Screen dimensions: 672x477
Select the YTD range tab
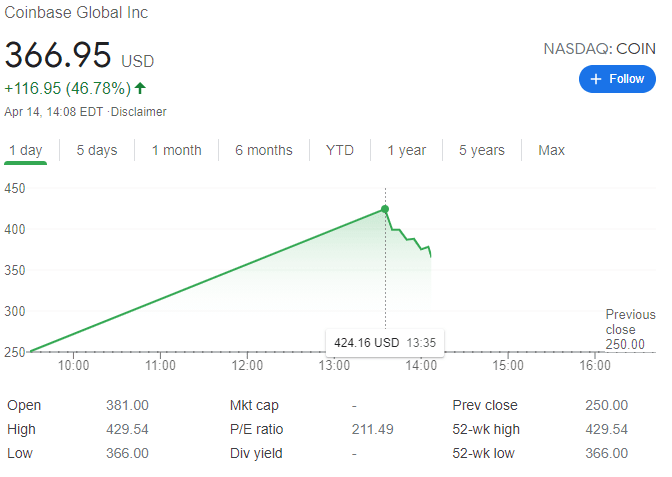click(x=340, y=150)
